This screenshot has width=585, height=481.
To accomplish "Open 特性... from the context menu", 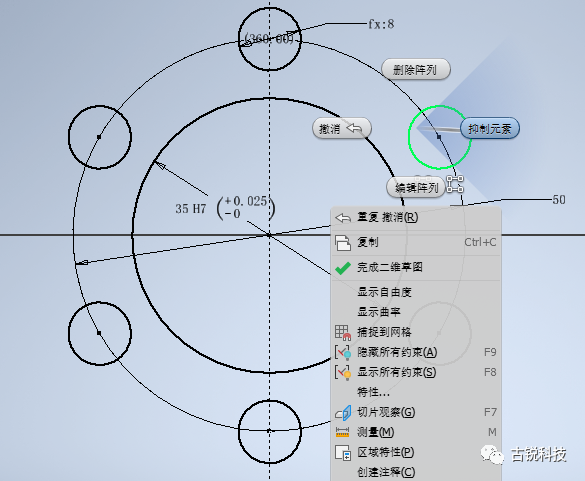I will point(416,392).
